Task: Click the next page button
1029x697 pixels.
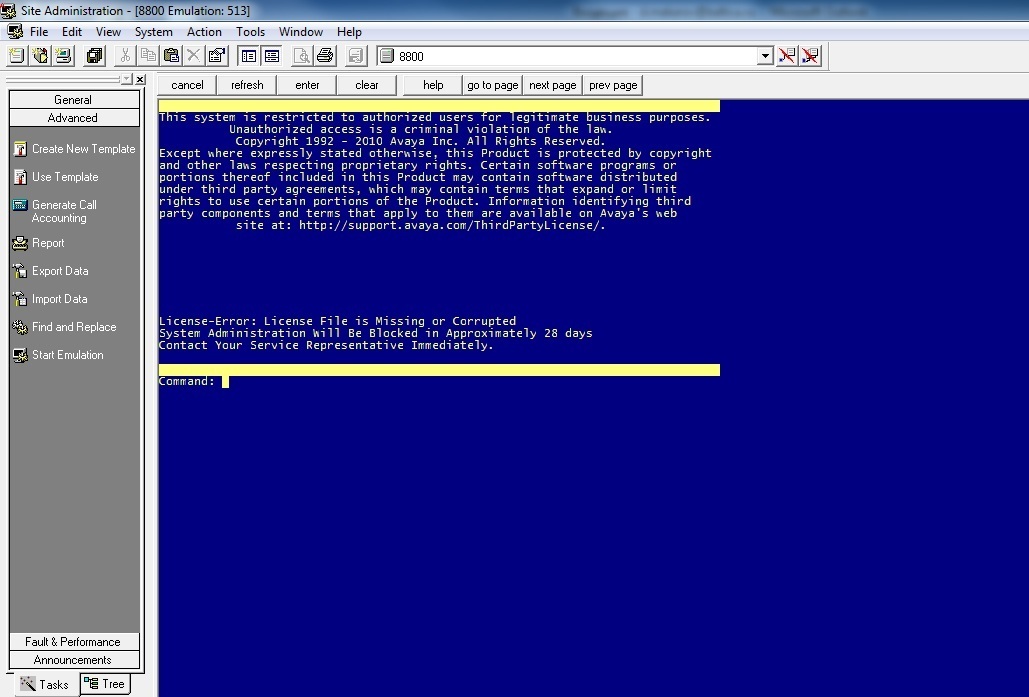Action: (x=553, y=85)
